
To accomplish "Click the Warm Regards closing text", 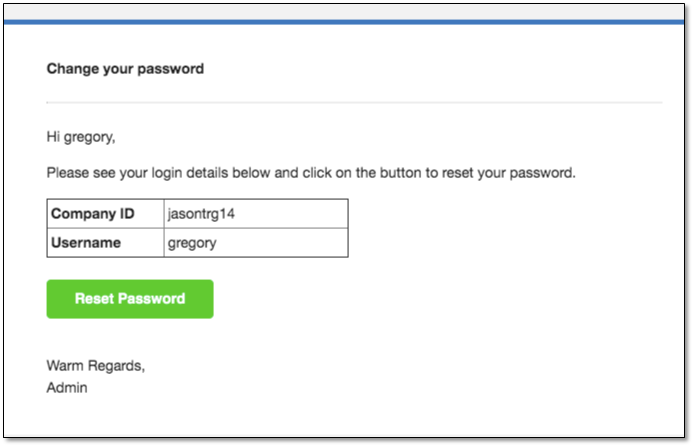I will pos(96,366).
